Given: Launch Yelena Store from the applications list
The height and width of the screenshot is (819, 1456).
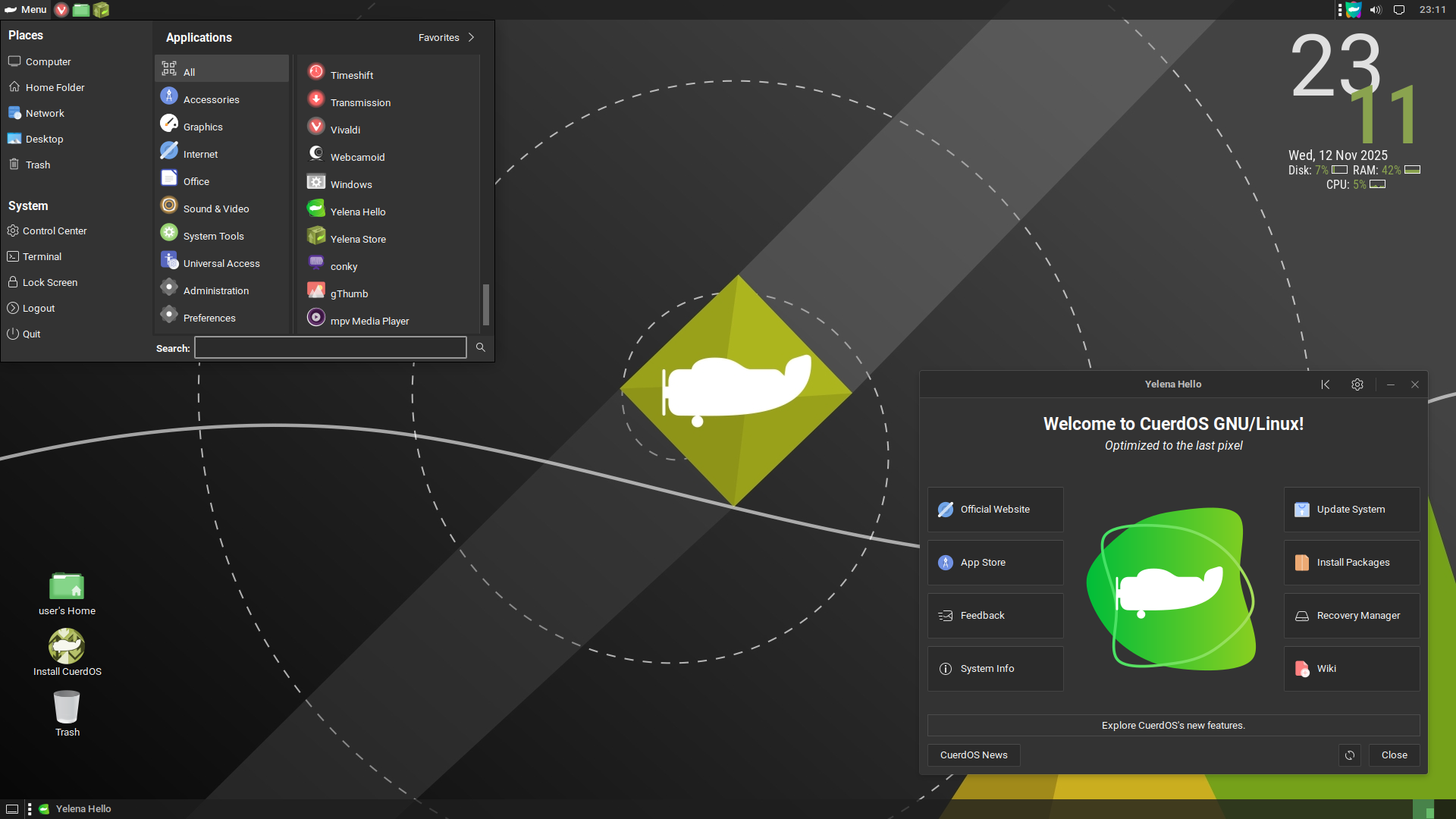Looking at the screenshot, I should click(x=358, y=239).
